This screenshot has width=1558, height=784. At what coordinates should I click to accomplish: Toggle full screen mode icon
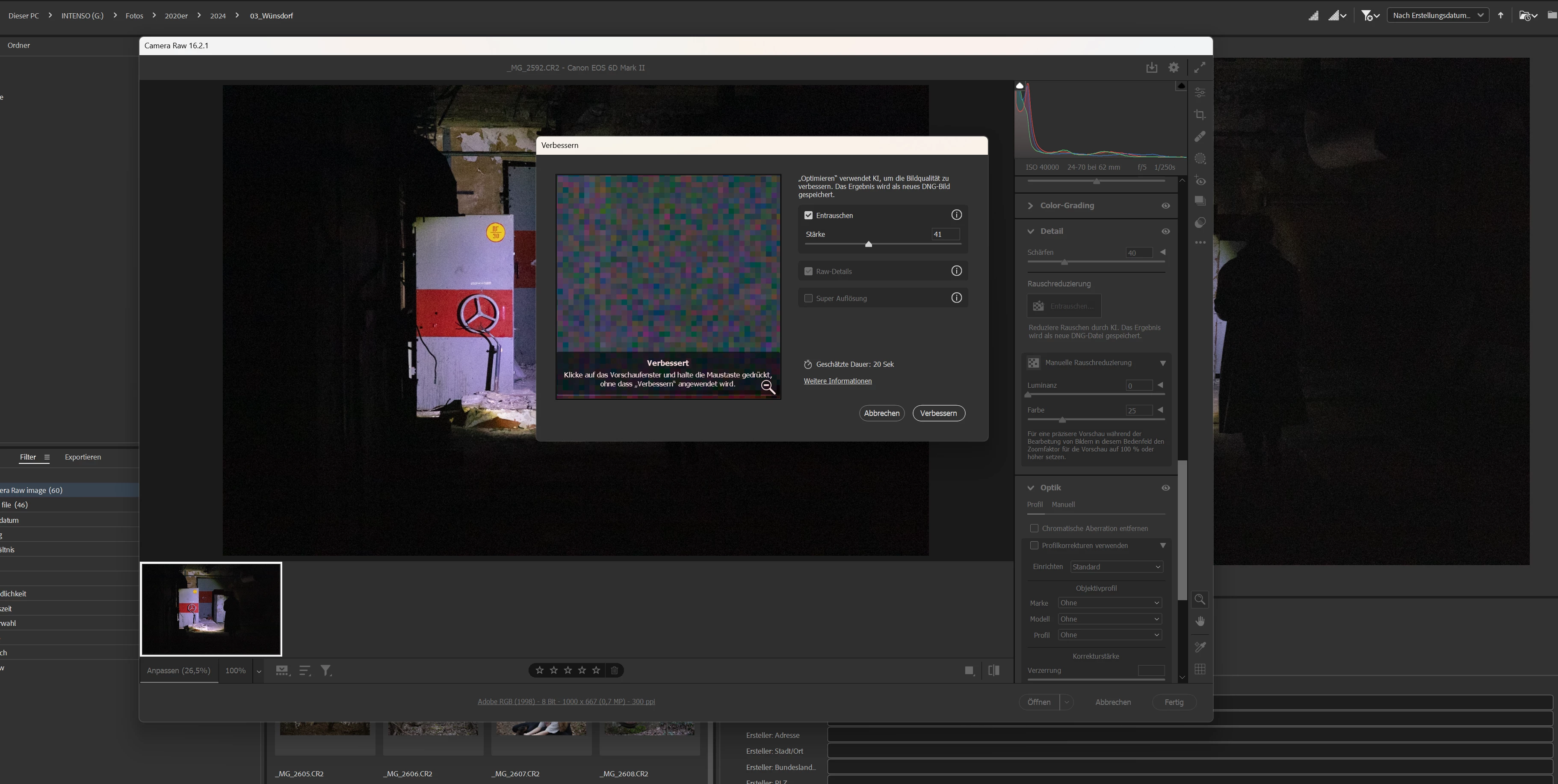pos(1199,68)
